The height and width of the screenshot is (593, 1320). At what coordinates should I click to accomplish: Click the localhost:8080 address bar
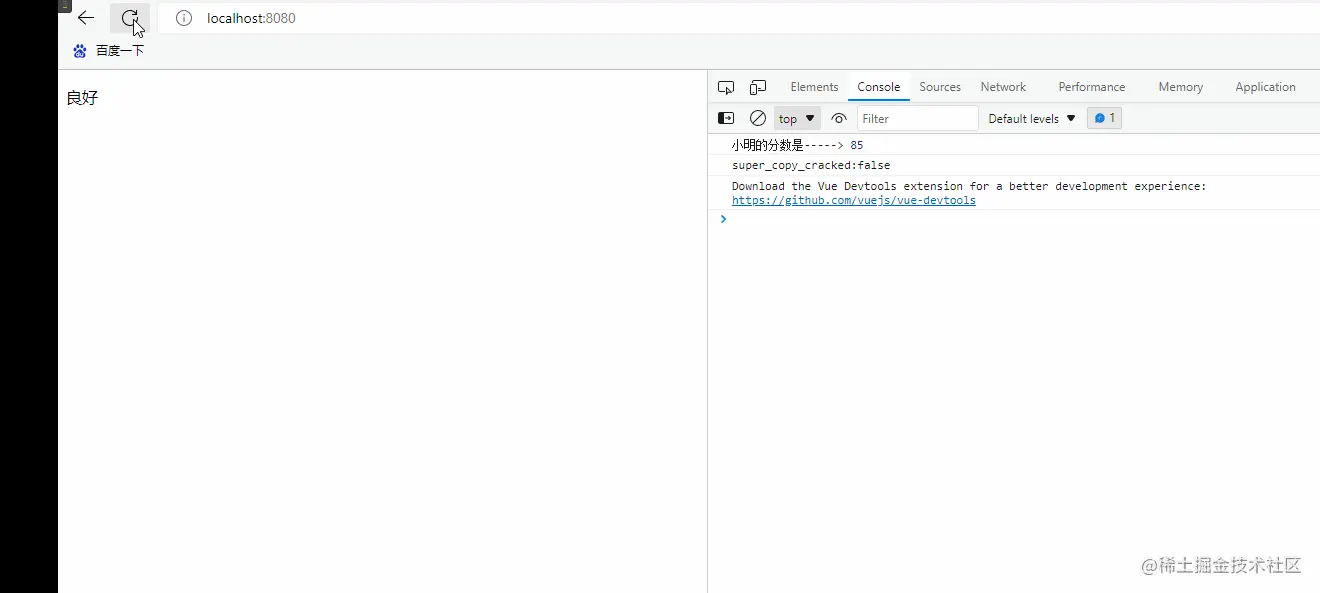[x=738, y=18]
